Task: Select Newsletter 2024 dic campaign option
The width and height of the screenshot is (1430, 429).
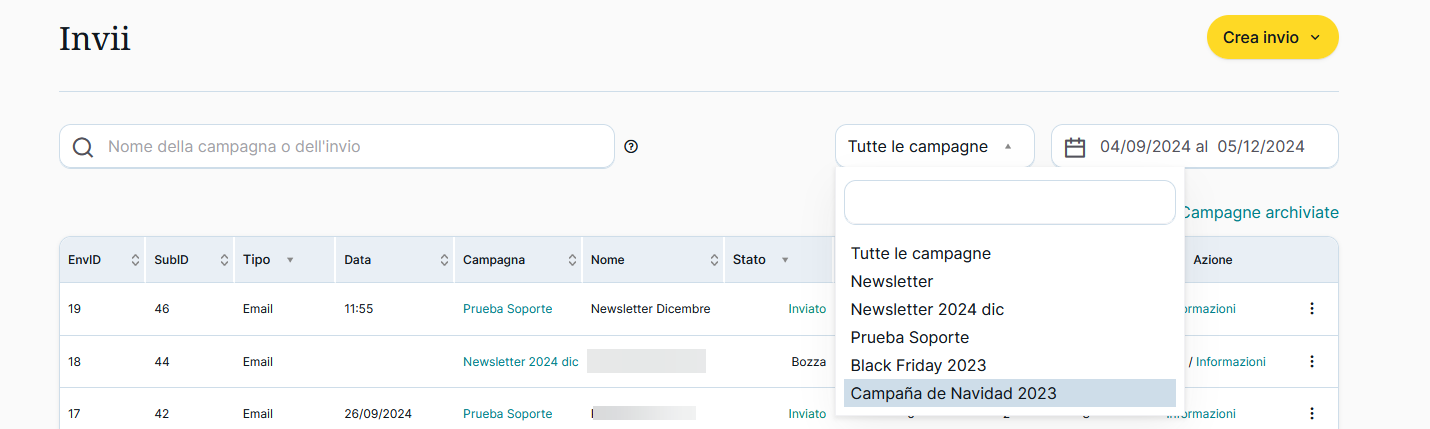Action: pyautogui.click(x=927, y=310)
